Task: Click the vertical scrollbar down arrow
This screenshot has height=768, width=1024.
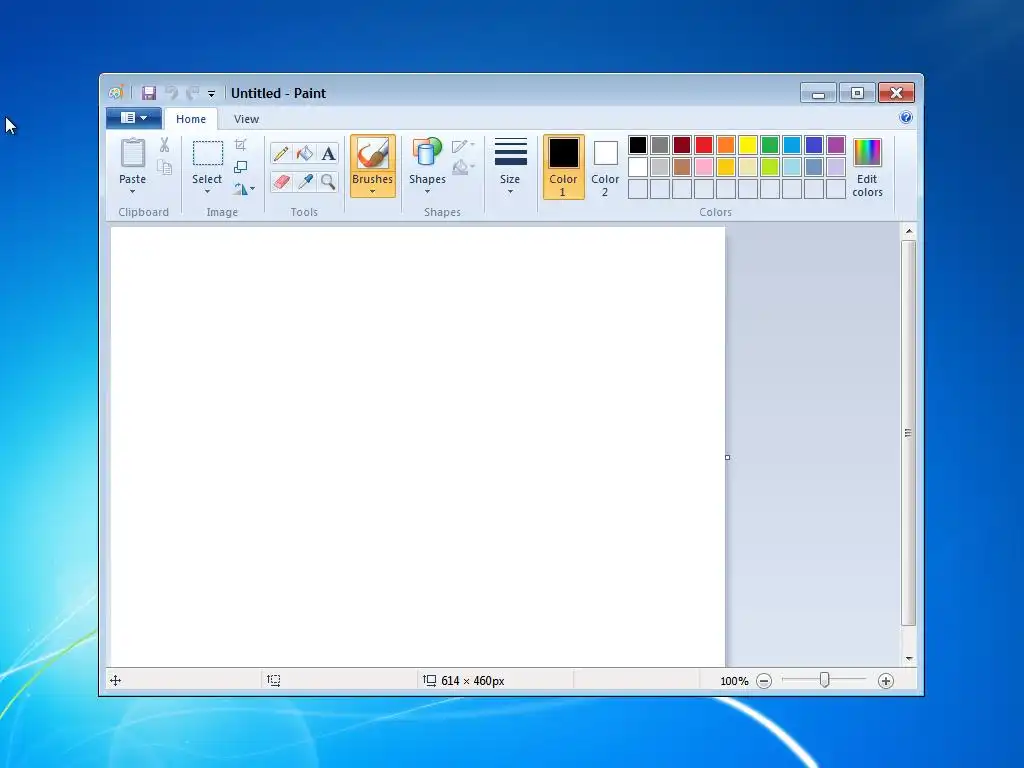Action: pyautogui.click(x=908, y=659)
